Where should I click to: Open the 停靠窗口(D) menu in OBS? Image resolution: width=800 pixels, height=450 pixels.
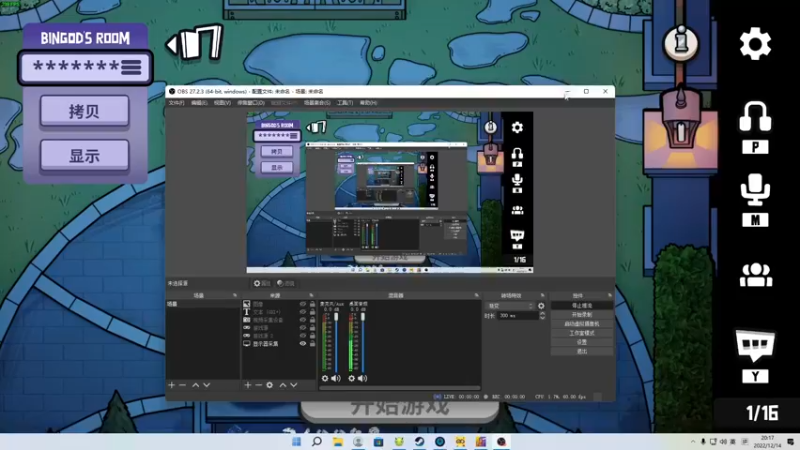tap(251, 103)
